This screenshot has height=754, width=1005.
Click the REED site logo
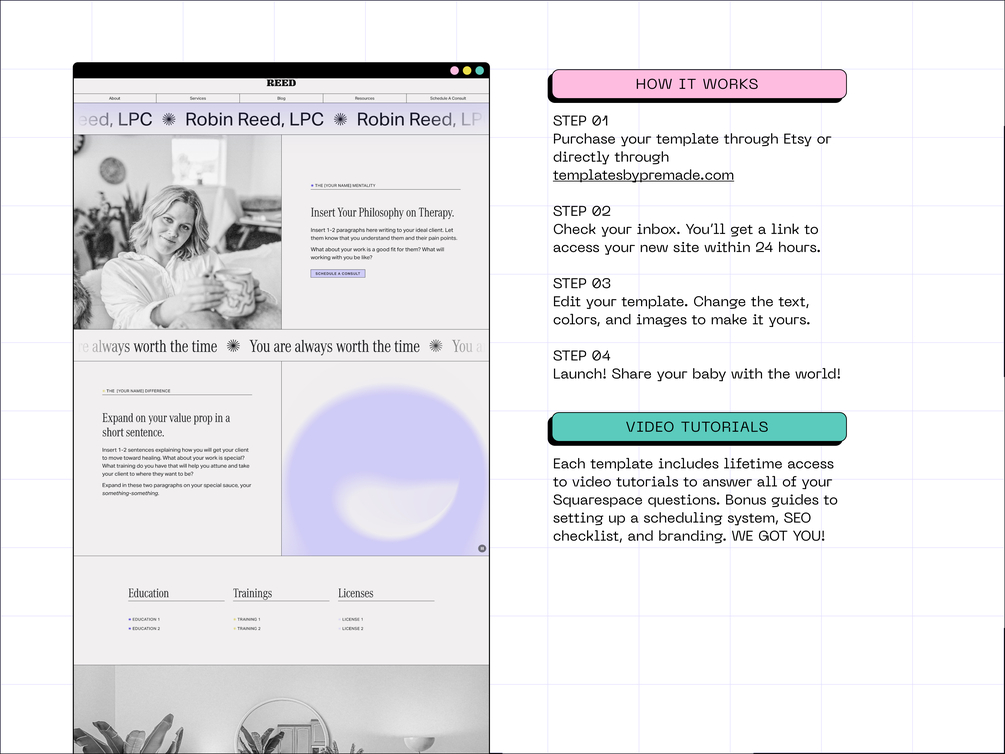click(281, 83)
